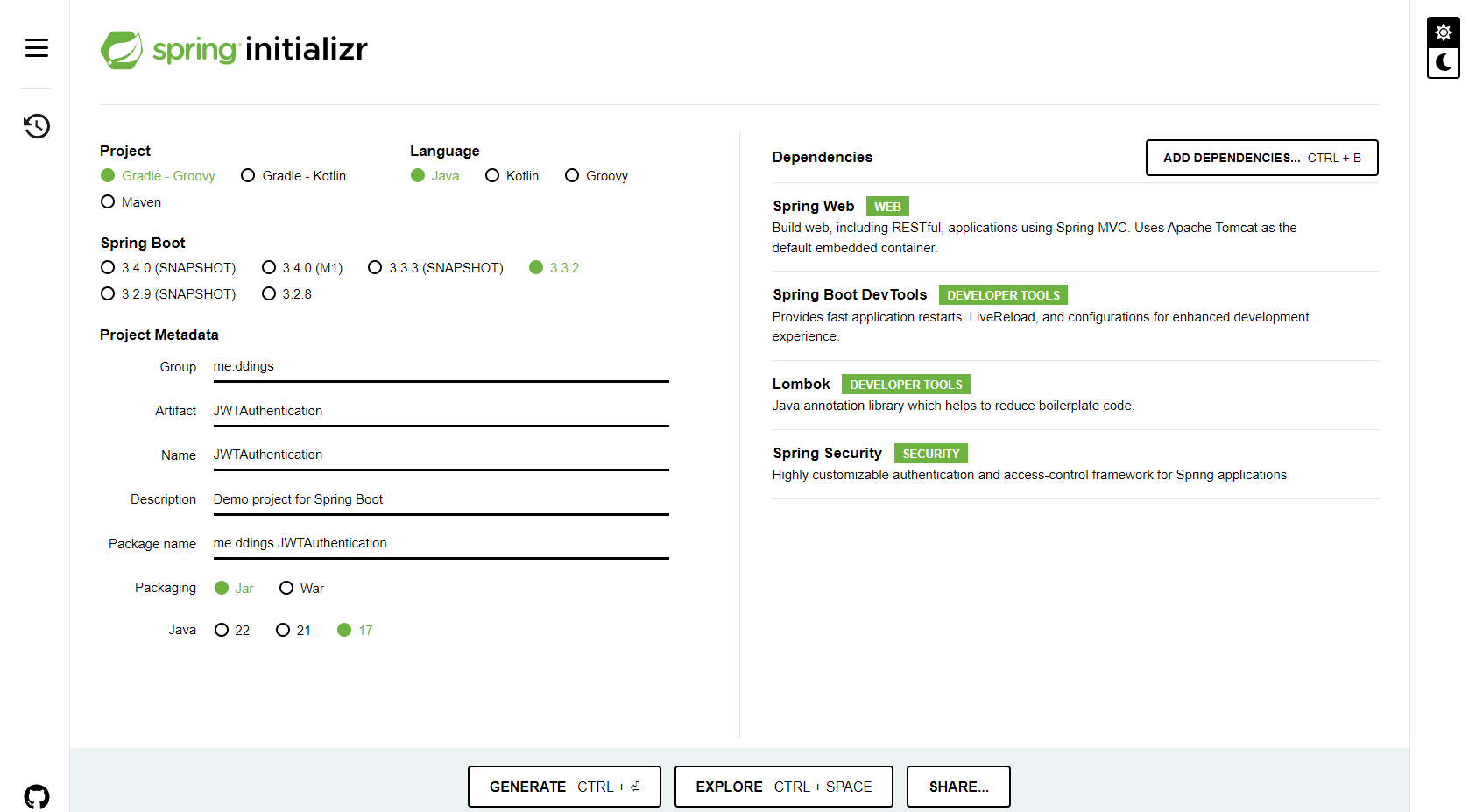1469x812 pixels.
Task: Select Java version 21
Action: click(x=293, y=631)
